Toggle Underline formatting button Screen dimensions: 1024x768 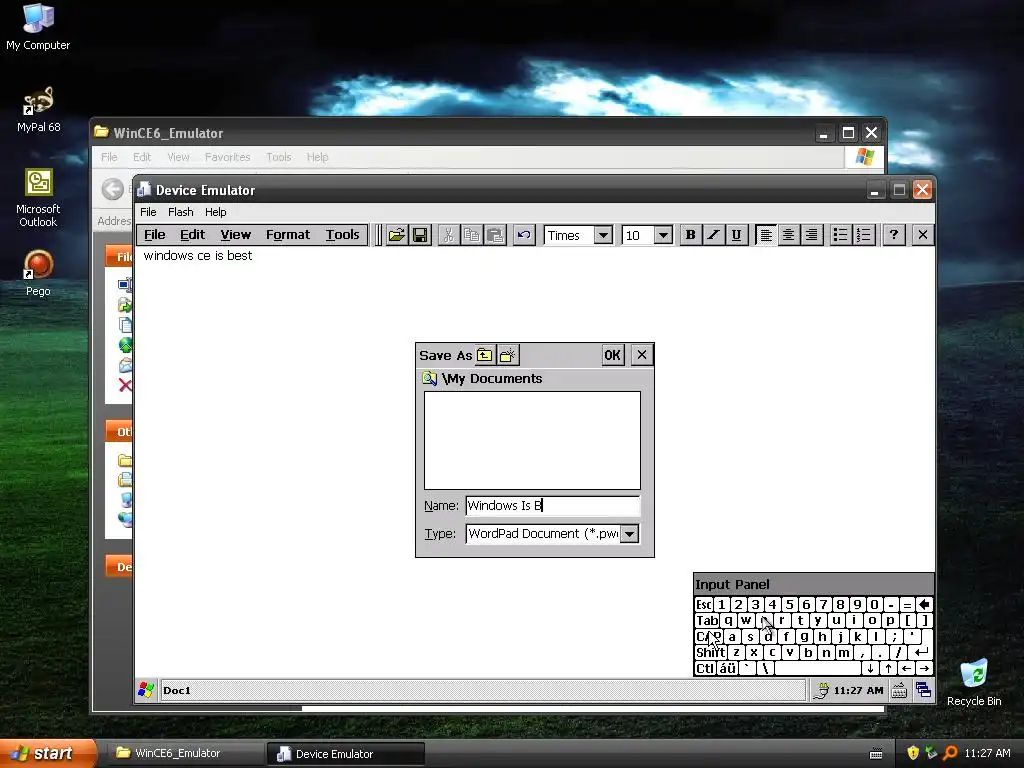click(x=736, y=235)
